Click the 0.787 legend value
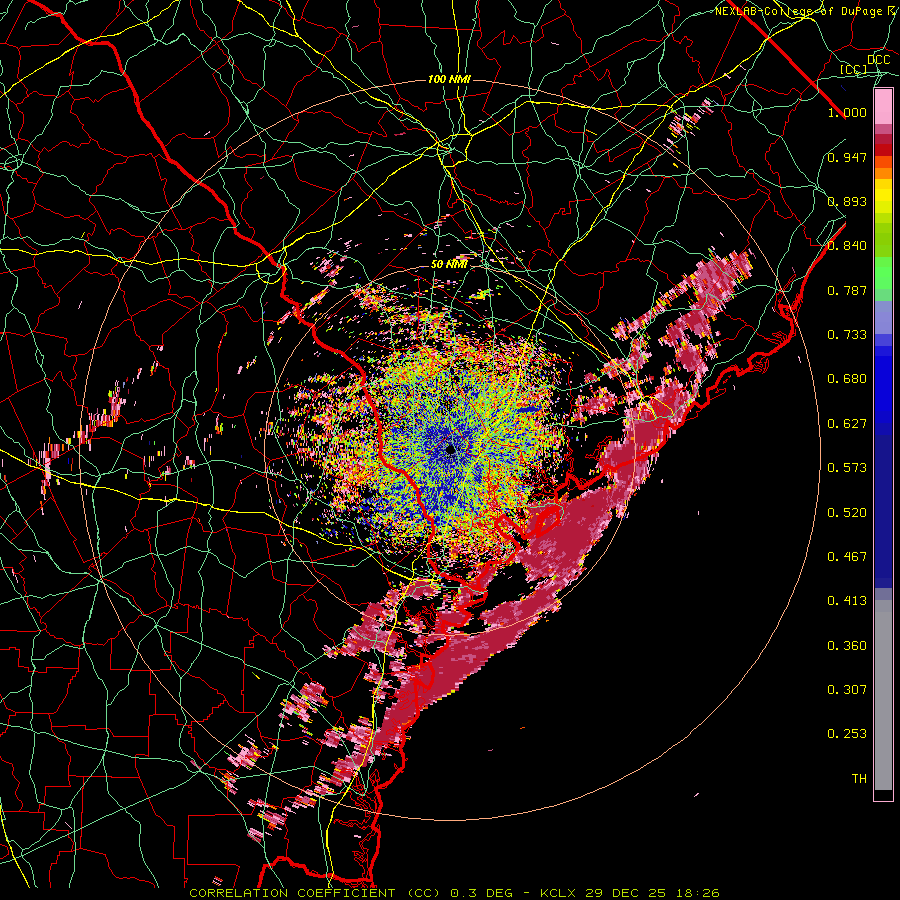Screen dimensions: 900x900 (847, 290)
